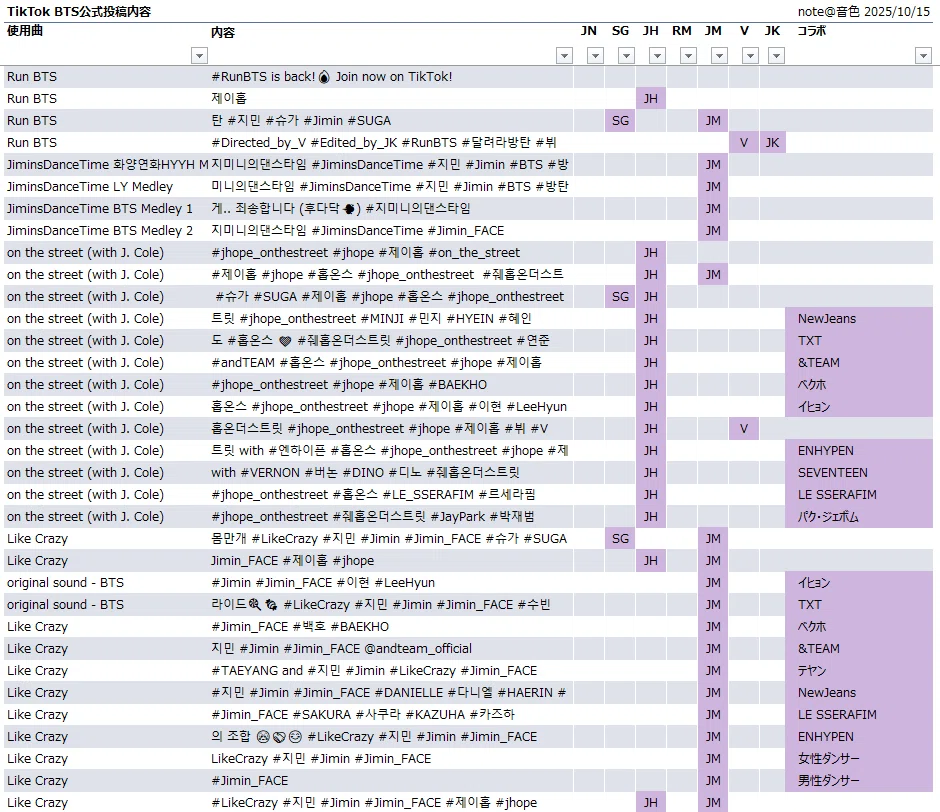Click the JK column header label
The width and height of the screenshot is (940, 812).
[x=773, y=31]
